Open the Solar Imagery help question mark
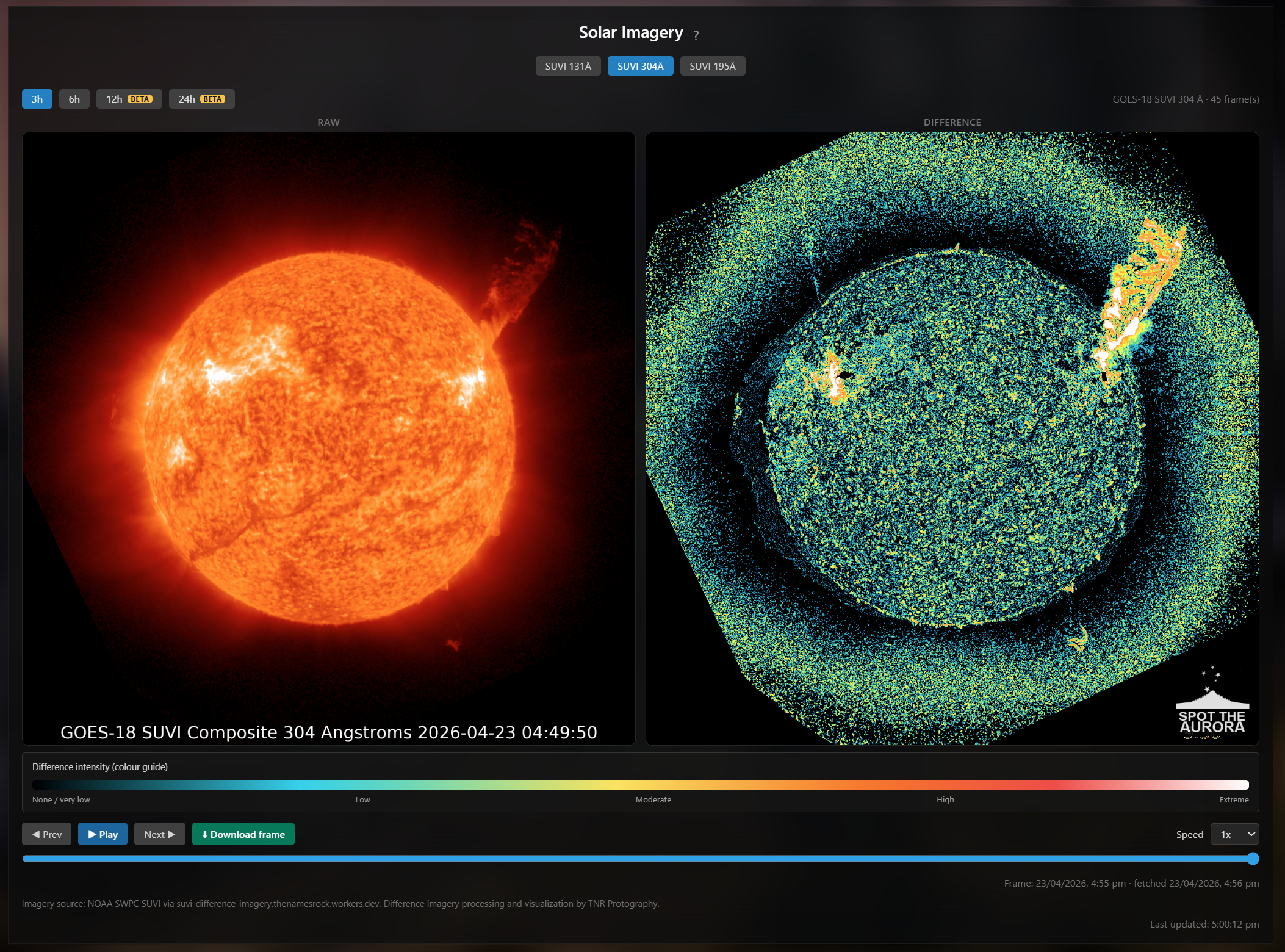The width and height of the screenshot is (1285, 952). tap(696, 35)
